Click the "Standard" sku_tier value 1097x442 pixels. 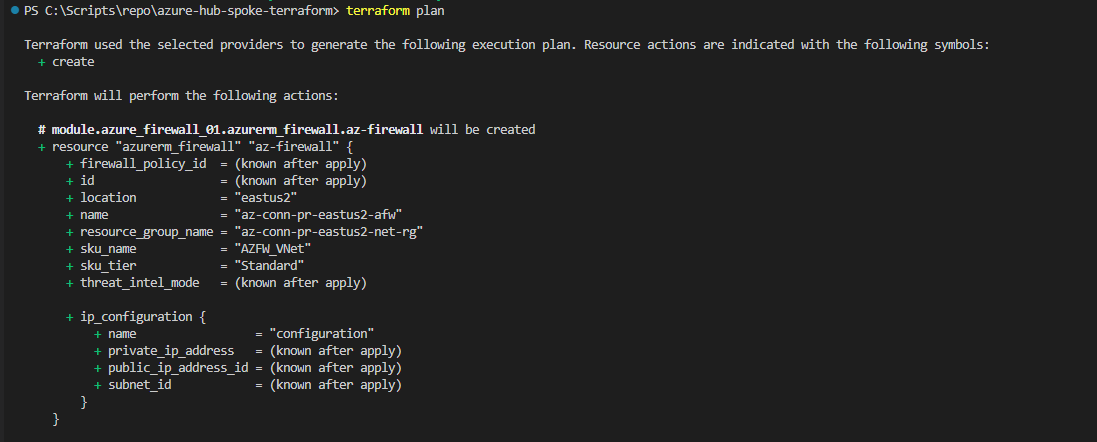pyautogui.click(x=269, y=266)
